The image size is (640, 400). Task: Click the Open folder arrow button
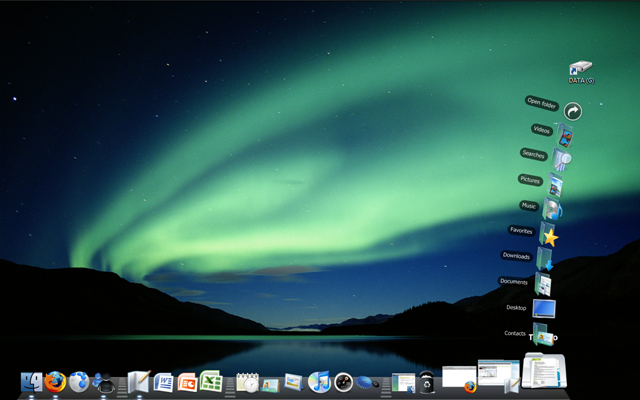coord(573,111)
